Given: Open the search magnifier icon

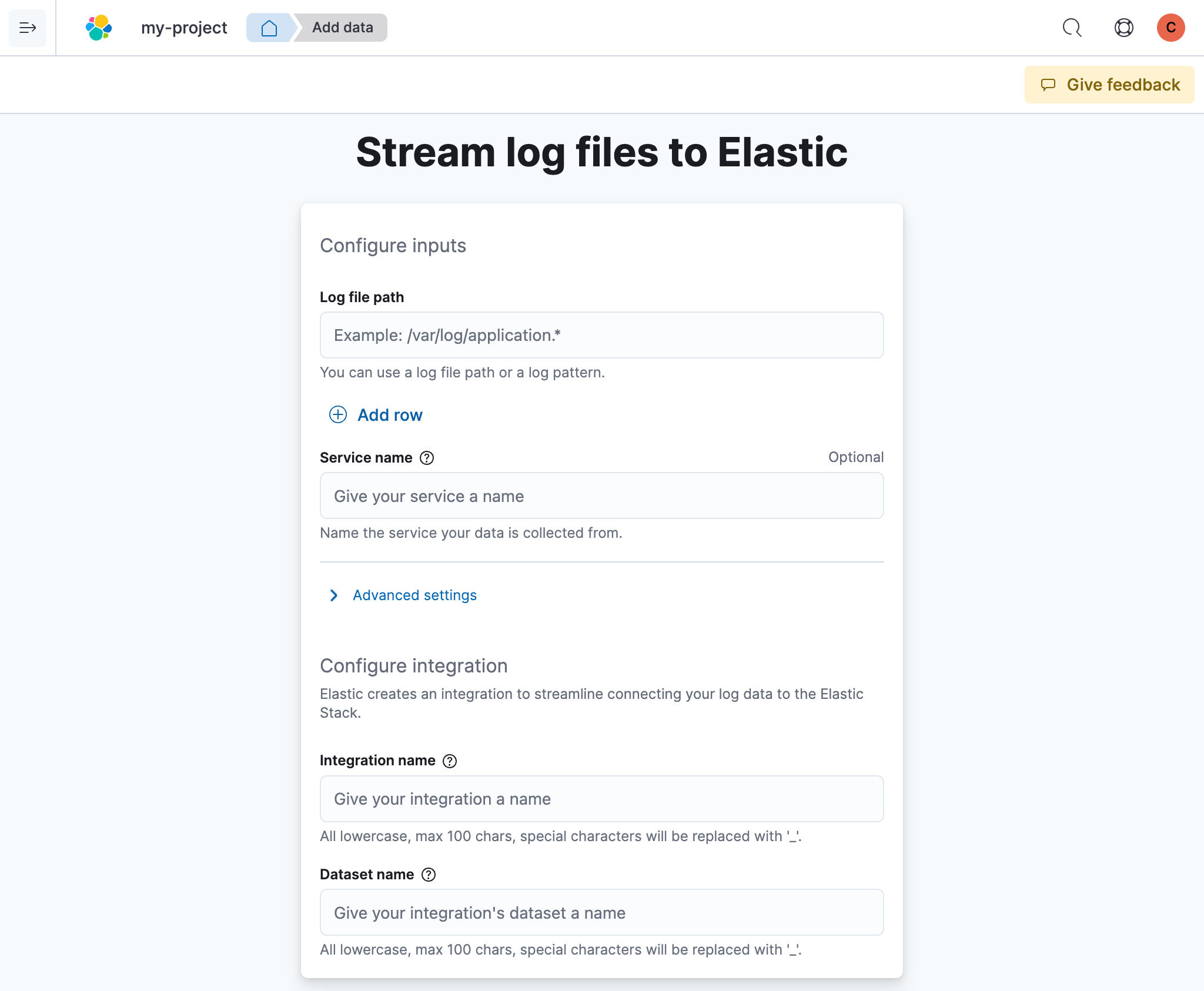Looking at the screenshot, I should point(1072,28).
